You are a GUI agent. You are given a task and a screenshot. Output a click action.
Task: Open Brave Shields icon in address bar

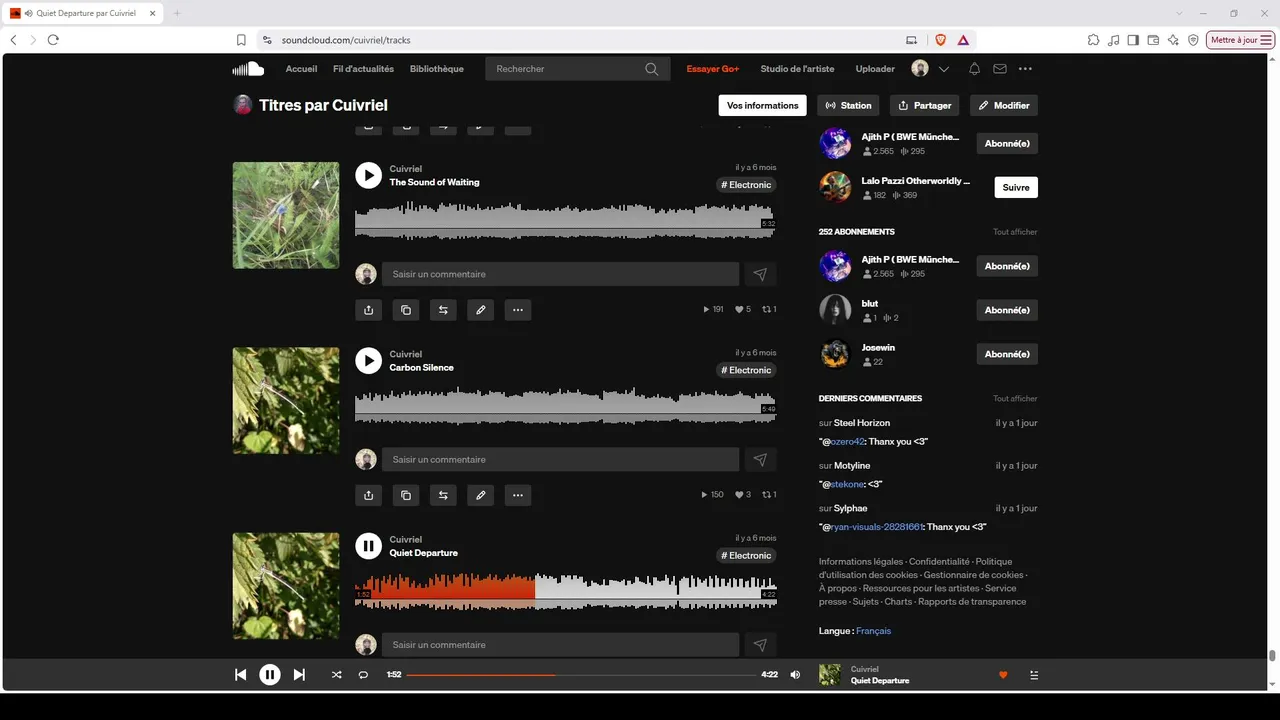click(940, 40)
